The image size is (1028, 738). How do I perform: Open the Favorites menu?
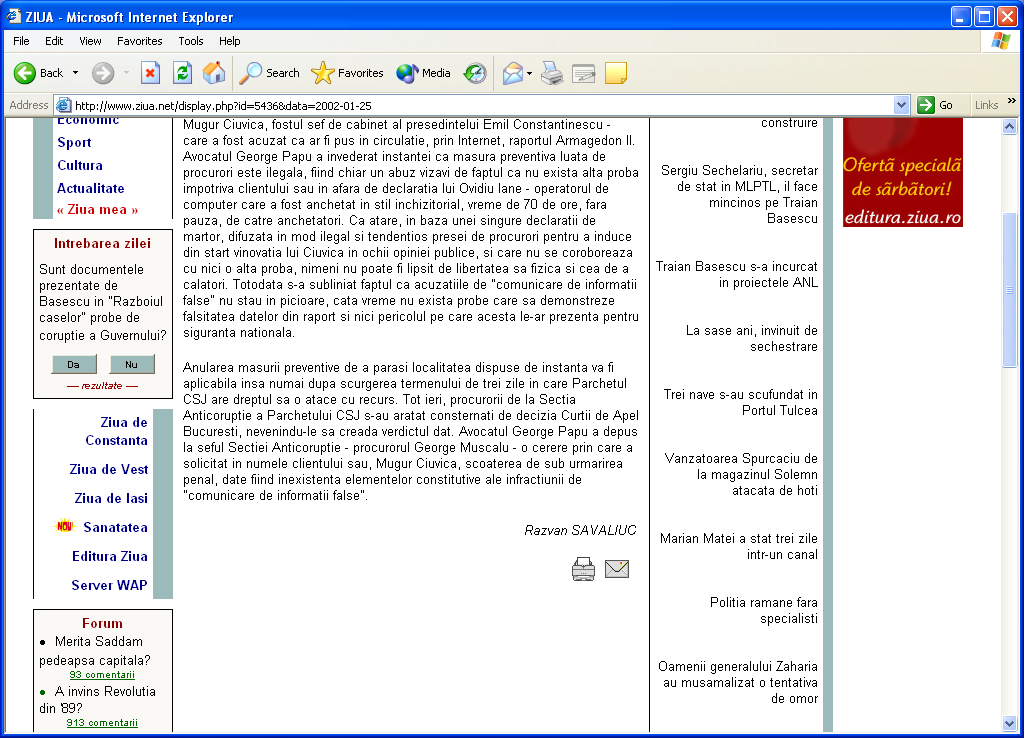coord(140,41)
